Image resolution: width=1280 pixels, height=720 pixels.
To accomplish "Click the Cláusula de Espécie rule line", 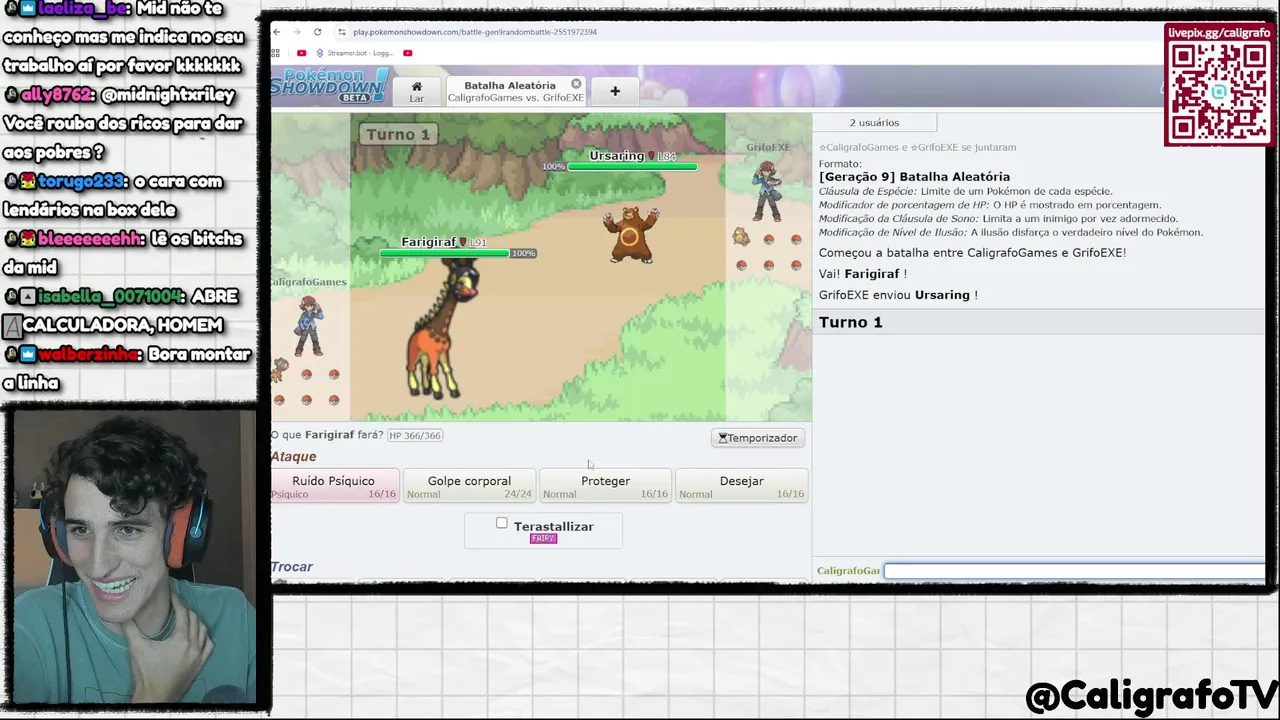I will (965, 191).
